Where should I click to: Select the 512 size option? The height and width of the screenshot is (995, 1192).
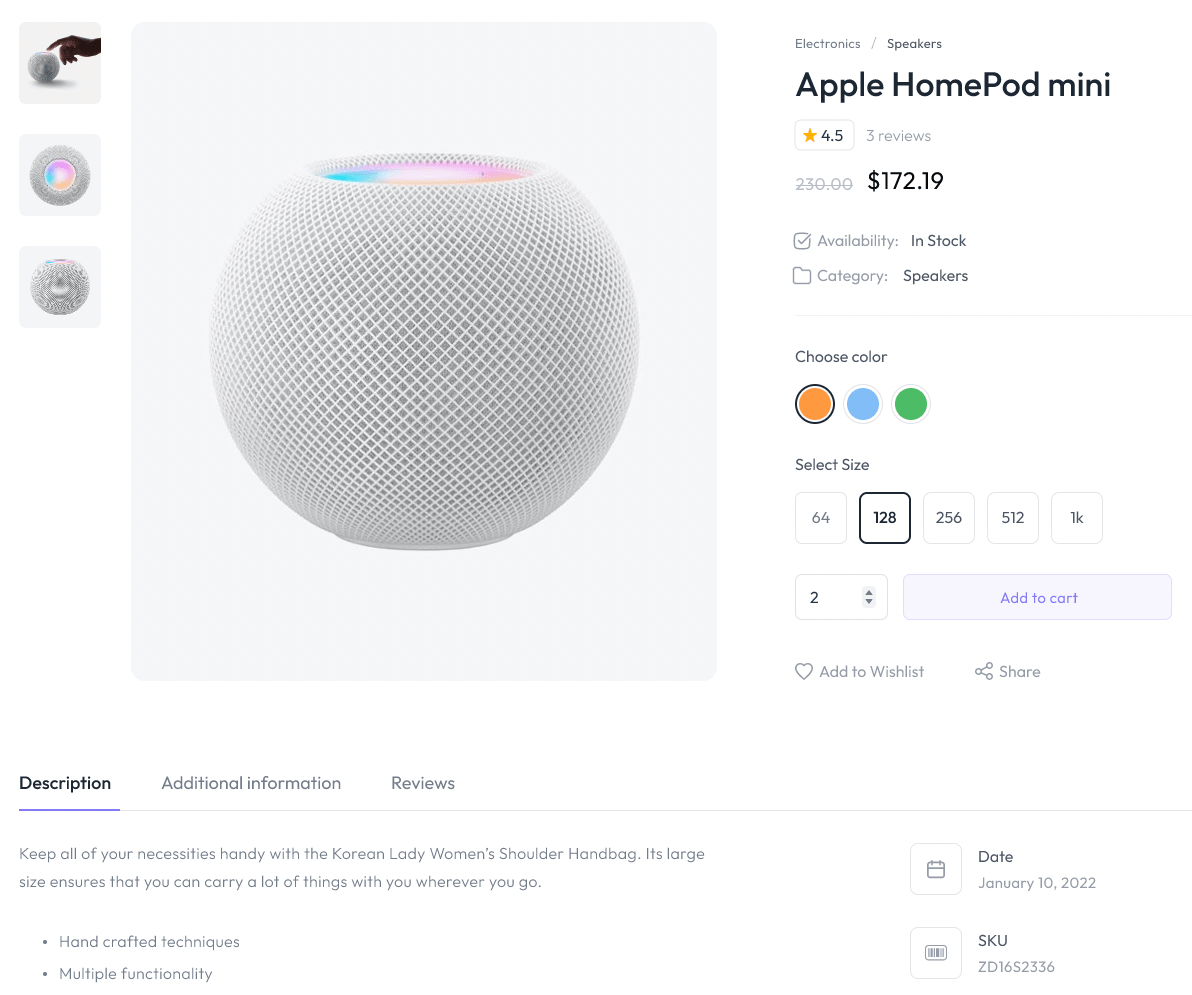click(1013, 518)
